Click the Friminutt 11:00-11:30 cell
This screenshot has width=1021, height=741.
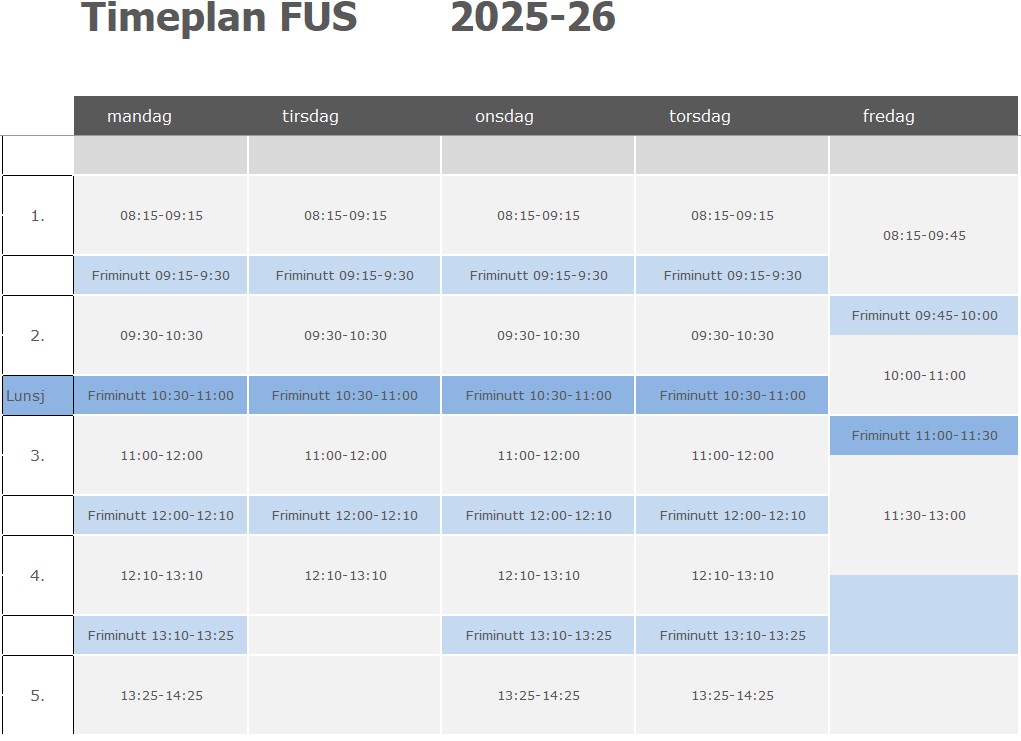point(924,436)
